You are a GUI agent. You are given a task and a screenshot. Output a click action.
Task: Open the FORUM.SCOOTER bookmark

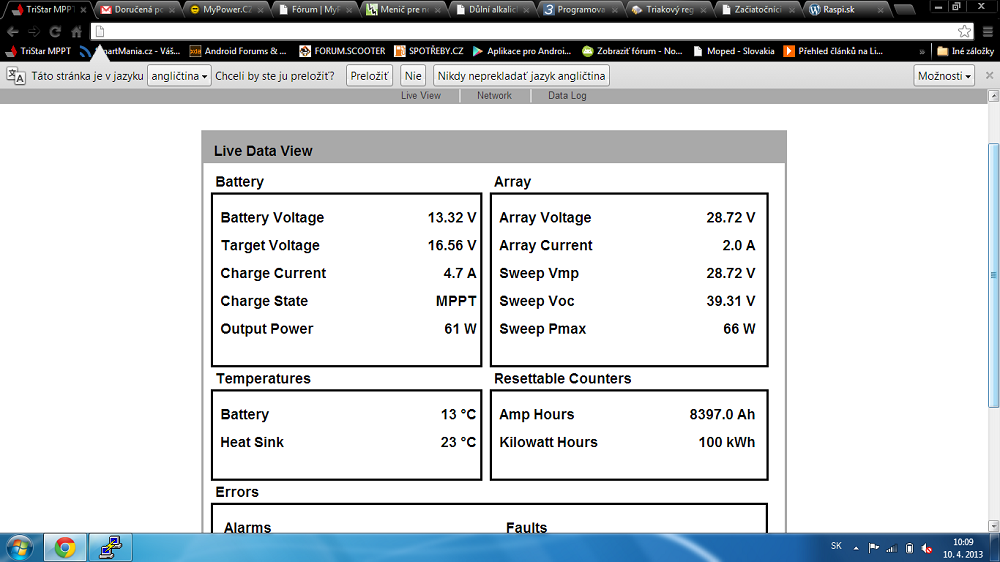[x=342, y=51]
